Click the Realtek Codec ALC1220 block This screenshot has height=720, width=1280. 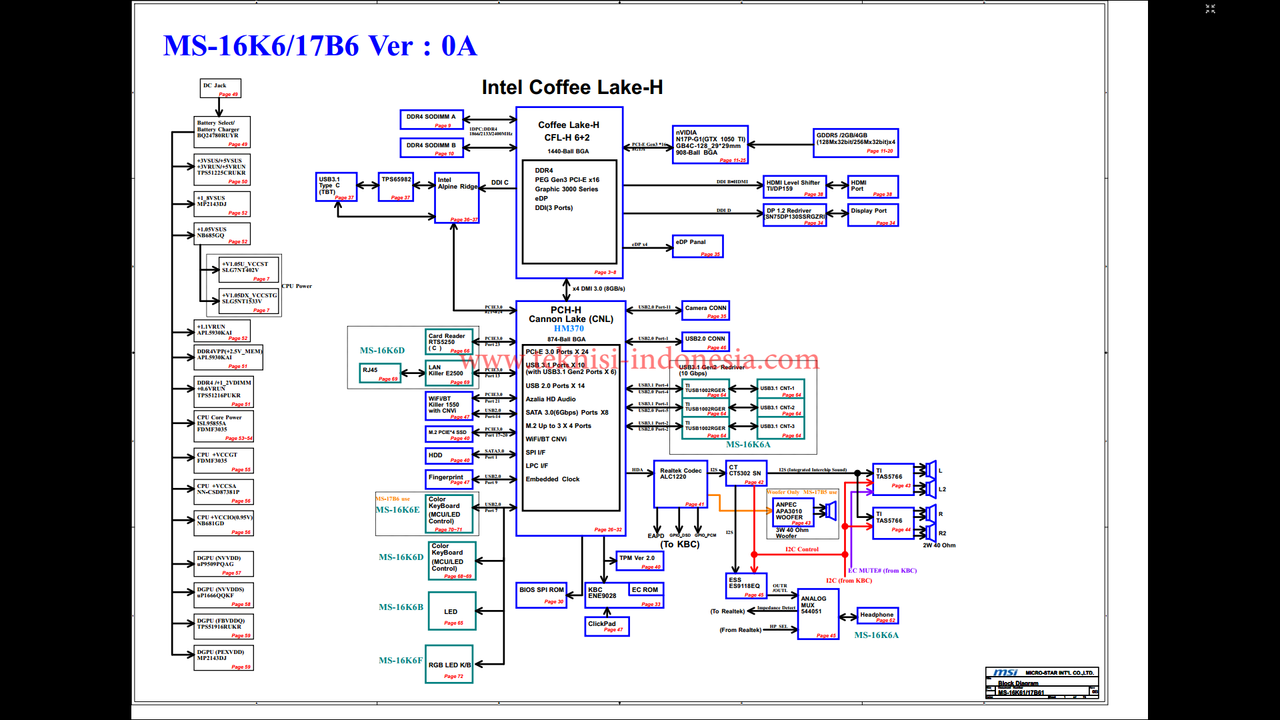coord(680,485)
